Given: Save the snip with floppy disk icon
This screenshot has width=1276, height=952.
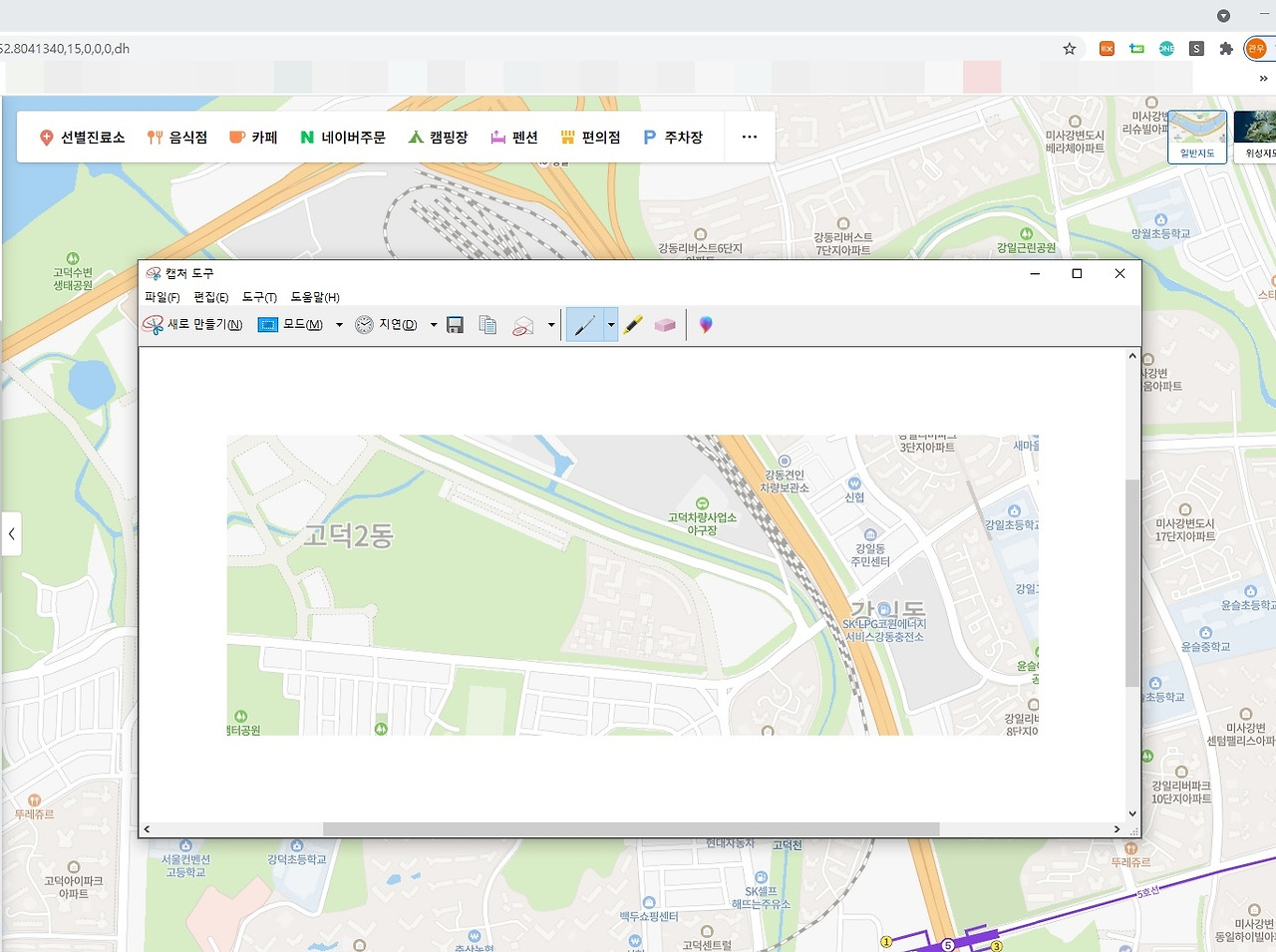Looking at the screenshot, I should point(456,325).
